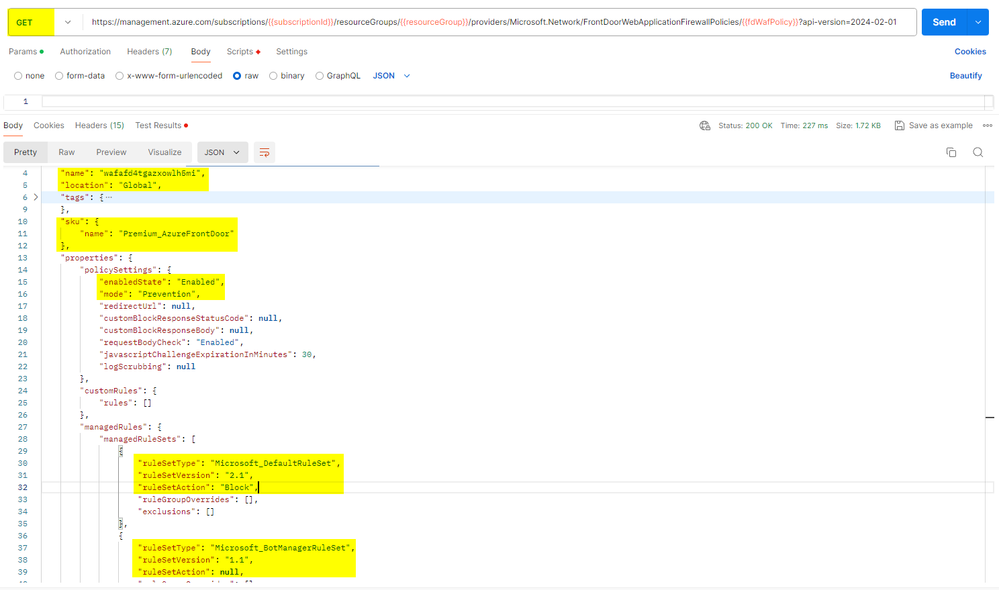Choose the GraphQL body radio

click(x=319, y=76)
